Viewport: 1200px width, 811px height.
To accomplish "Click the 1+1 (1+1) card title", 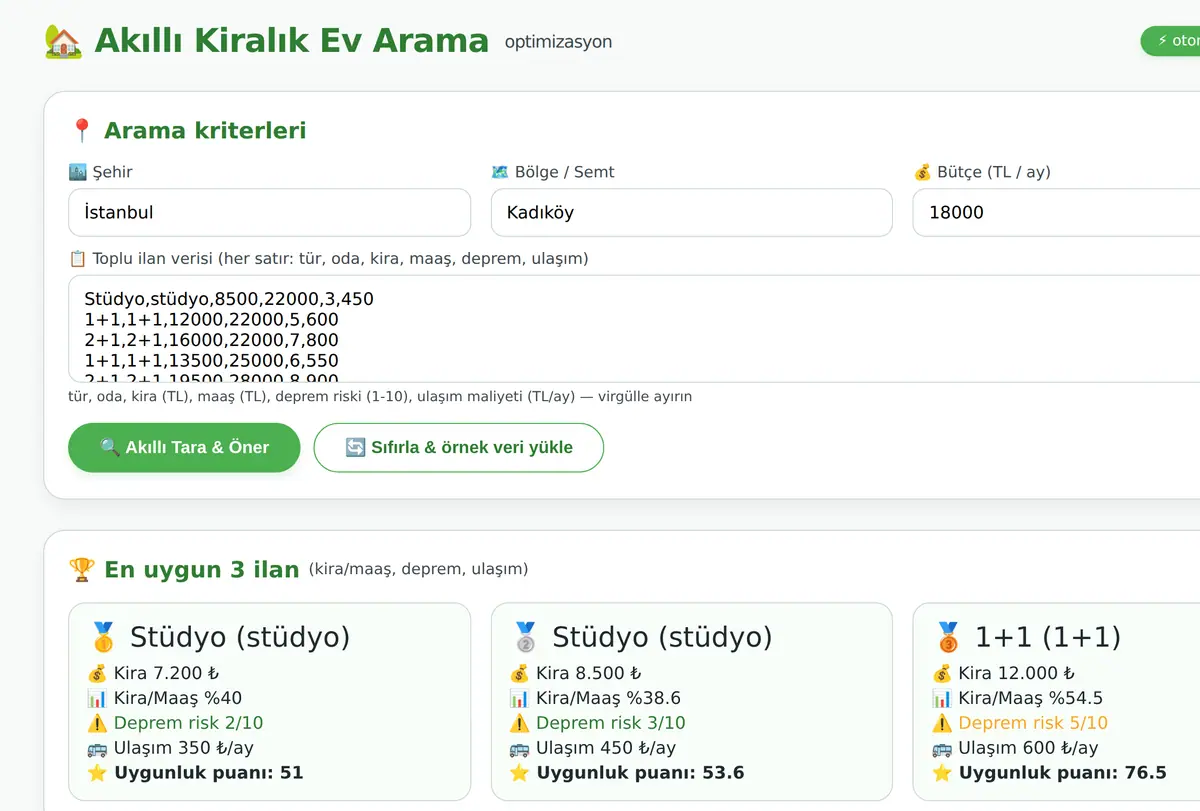I will click(x=1048, y=637).
